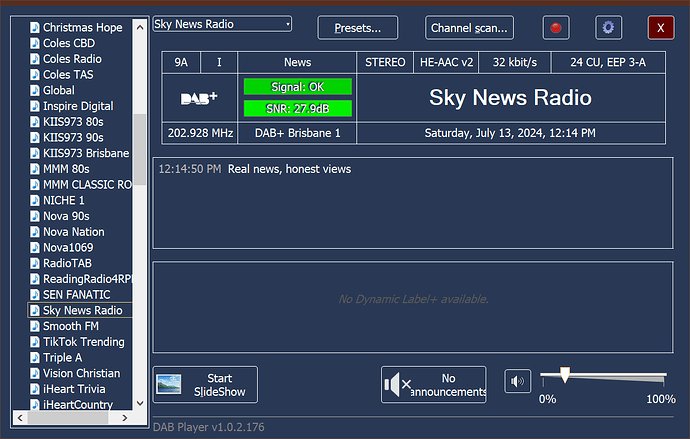This screenshot has width=690, height=439.
Task: Click the note icon beside Triple A
Action: (x=35, y=357)
